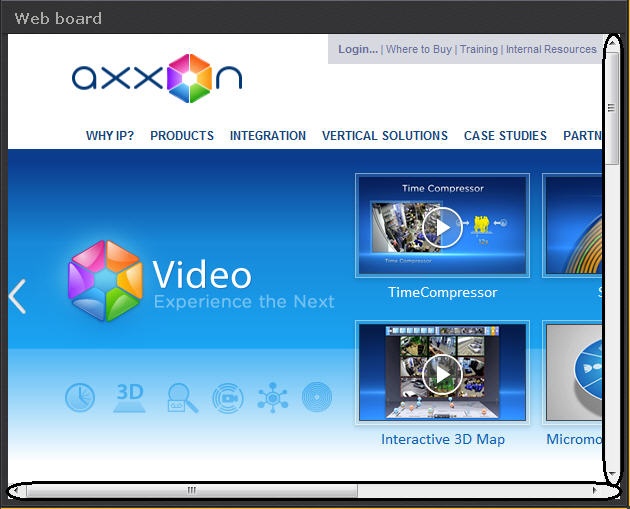Select the camera target feature icon
This screenshot has height=509, width=630.
pos(228,398)
